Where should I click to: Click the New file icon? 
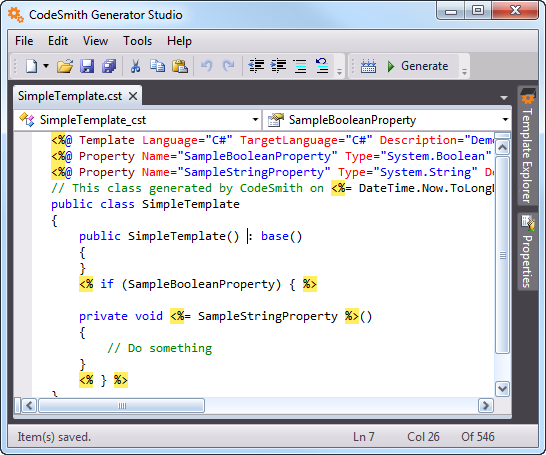tap(31, 66)
